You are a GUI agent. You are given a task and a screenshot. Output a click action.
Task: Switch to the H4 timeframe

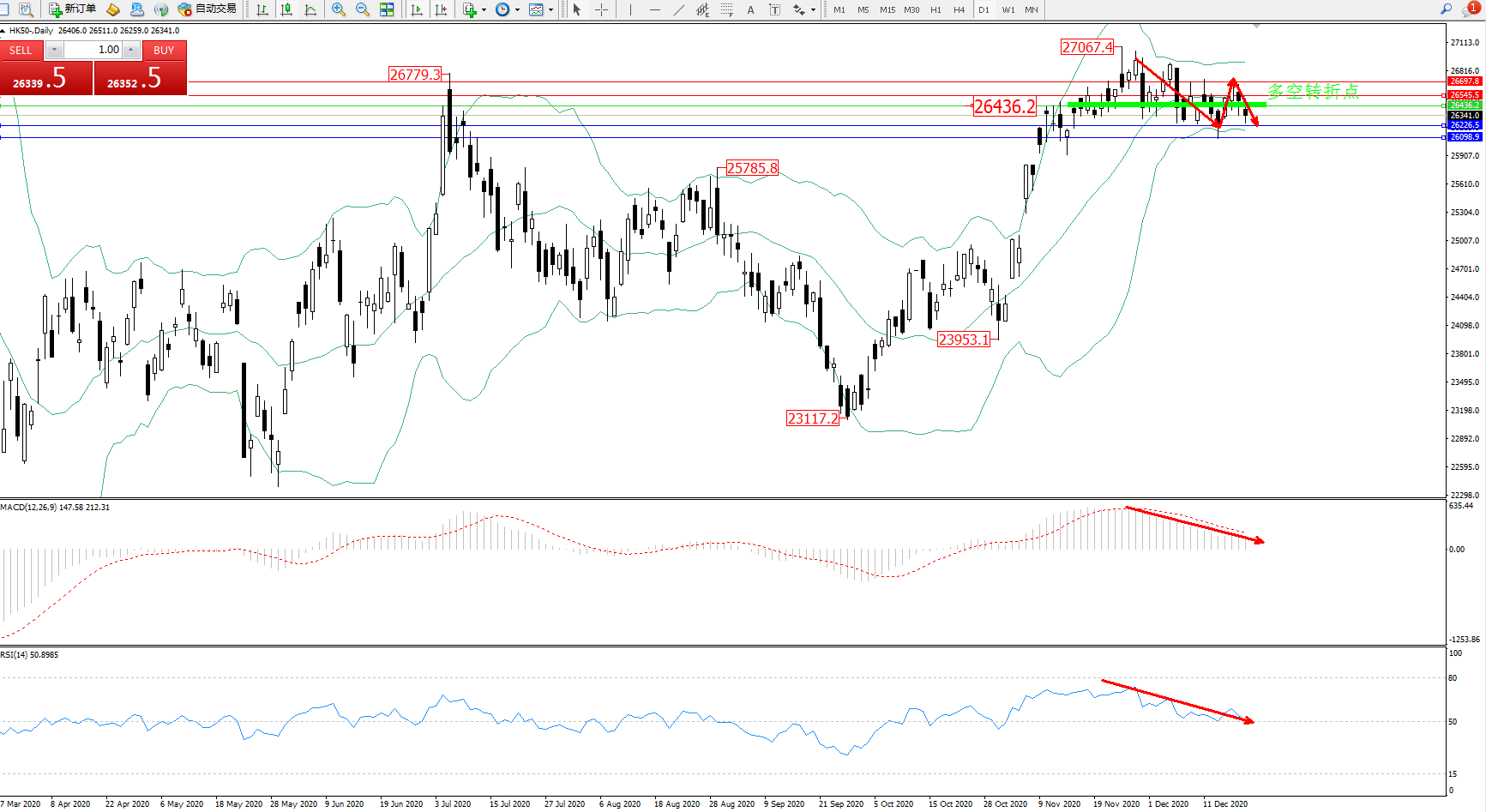pos(959,9)
